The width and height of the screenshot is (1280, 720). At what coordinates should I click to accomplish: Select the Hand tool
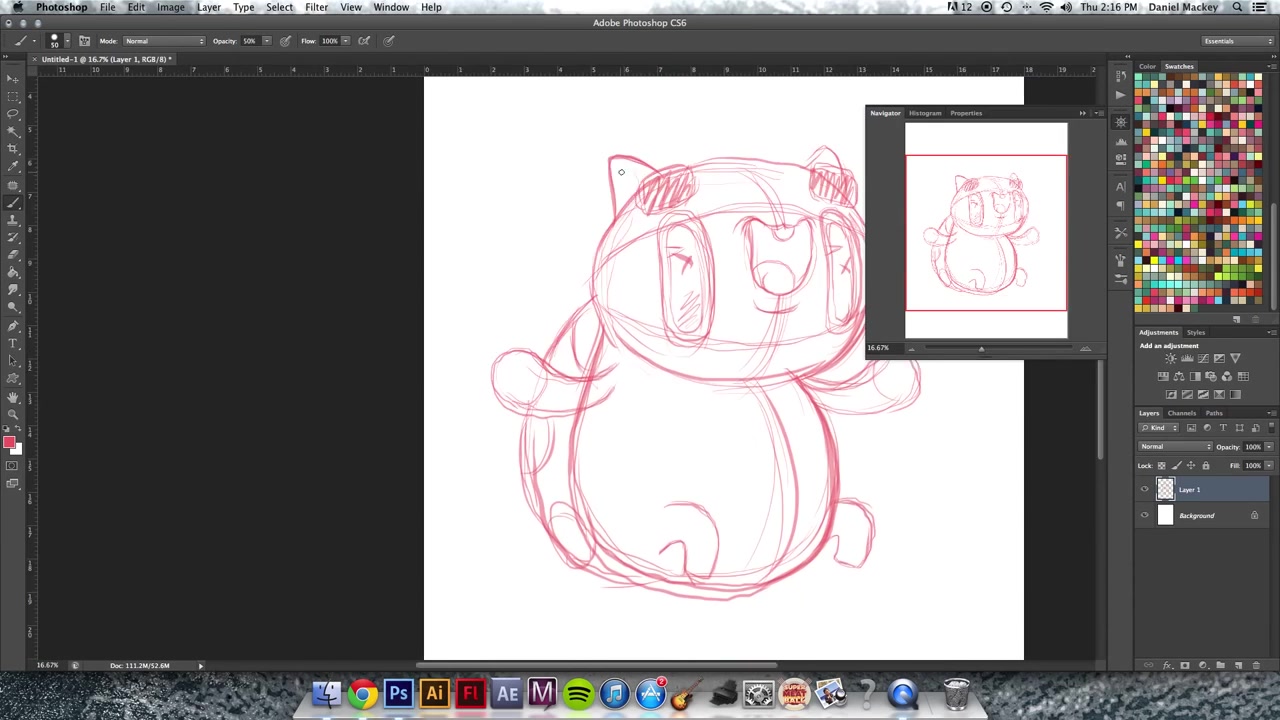[13, 397]
